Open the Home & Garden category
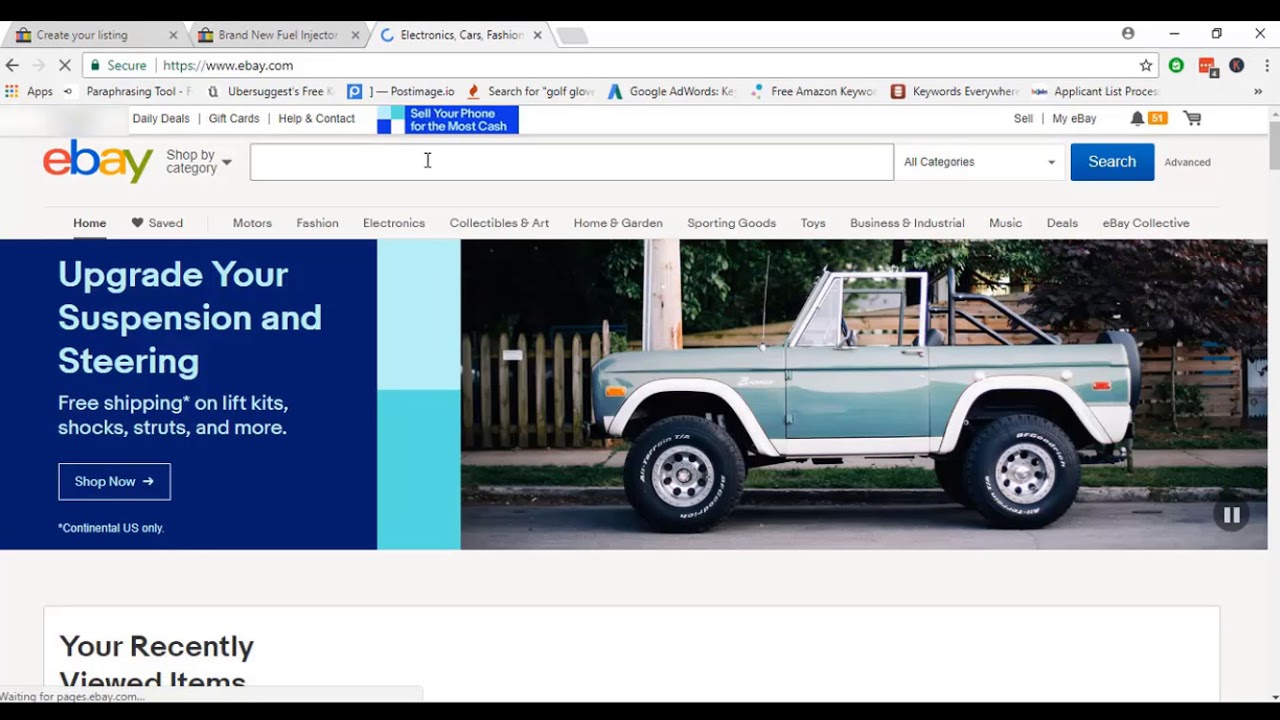This screenshot has width=1280, height=720. tap(618, 223)
